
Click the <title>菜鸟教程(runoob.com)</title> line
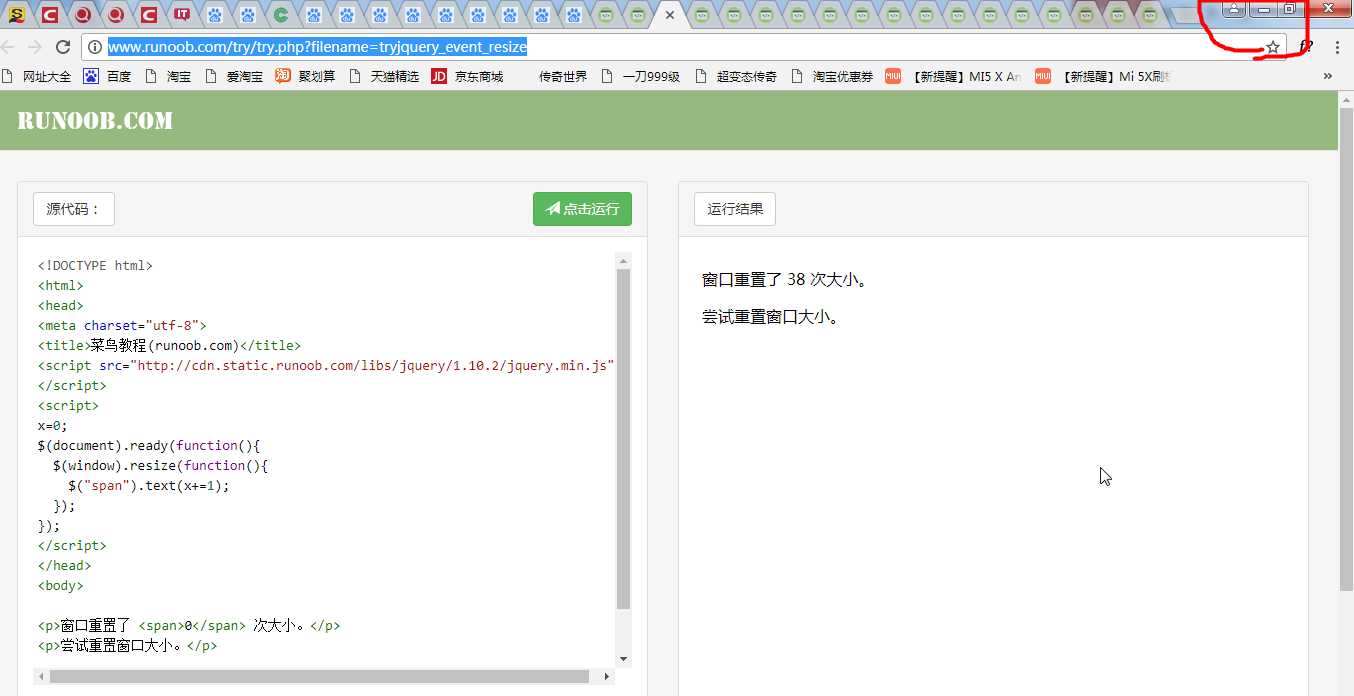coord(169,346)
